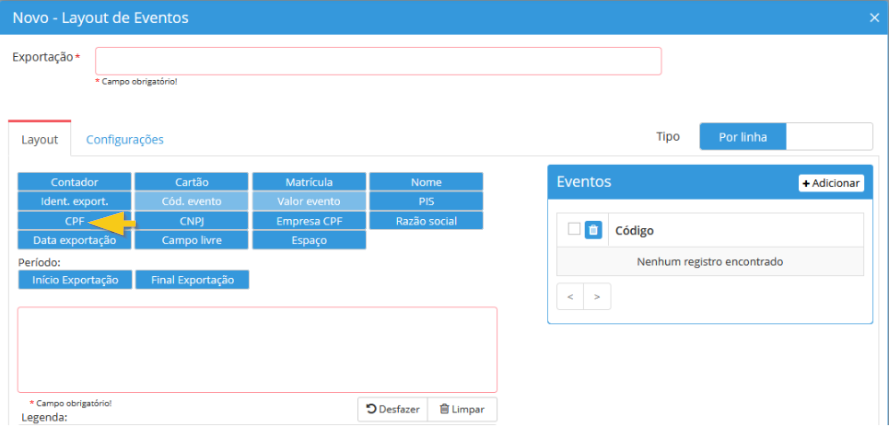Click Limpar to clear the layout

point(462,409)
